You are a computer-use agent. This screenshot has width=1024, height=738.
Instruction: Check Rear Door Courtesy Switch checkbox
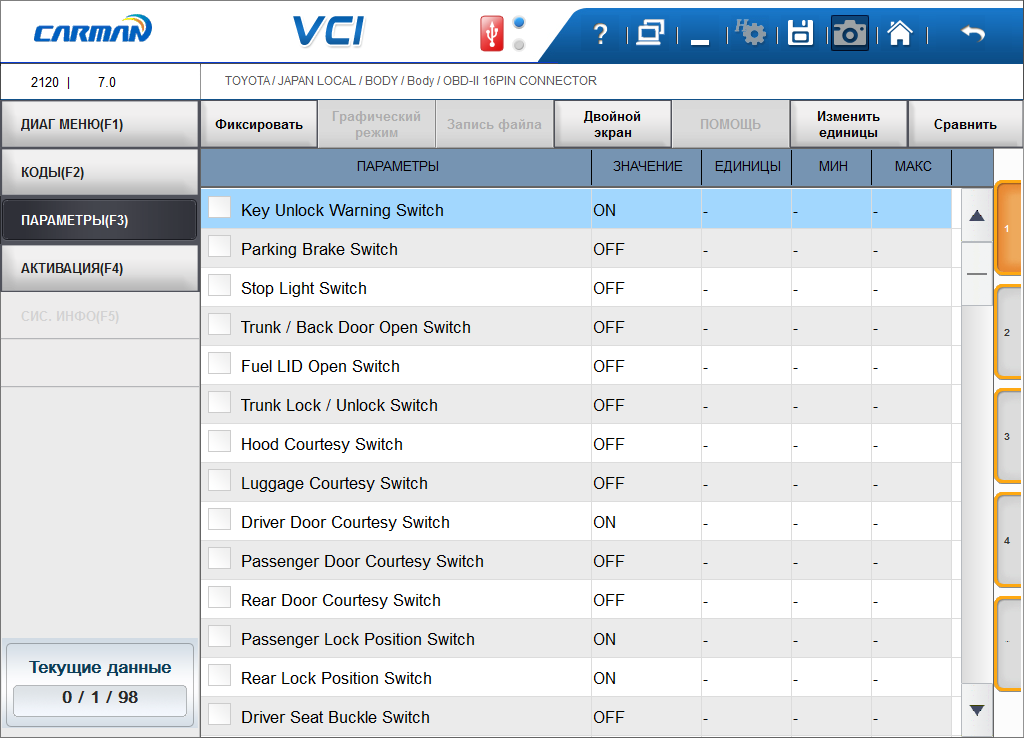coord(219,598)
